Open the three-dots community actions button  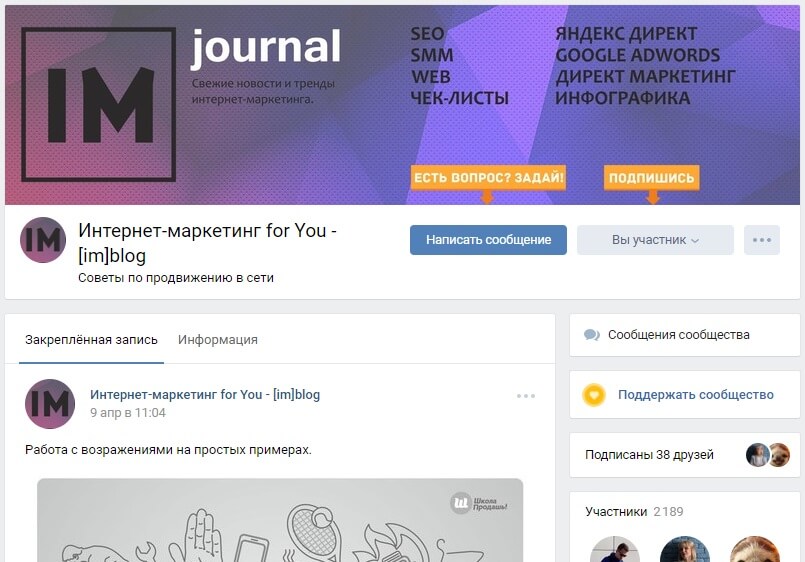[x=762, y=240]
